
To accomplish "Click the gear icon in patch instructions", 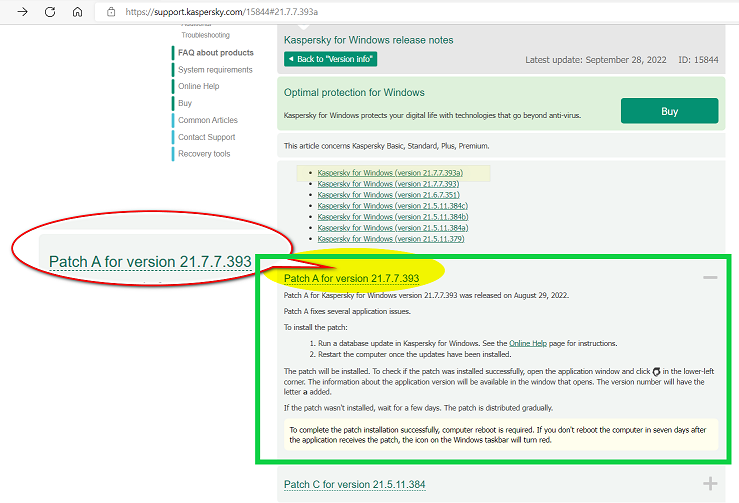I will [656, 371].
